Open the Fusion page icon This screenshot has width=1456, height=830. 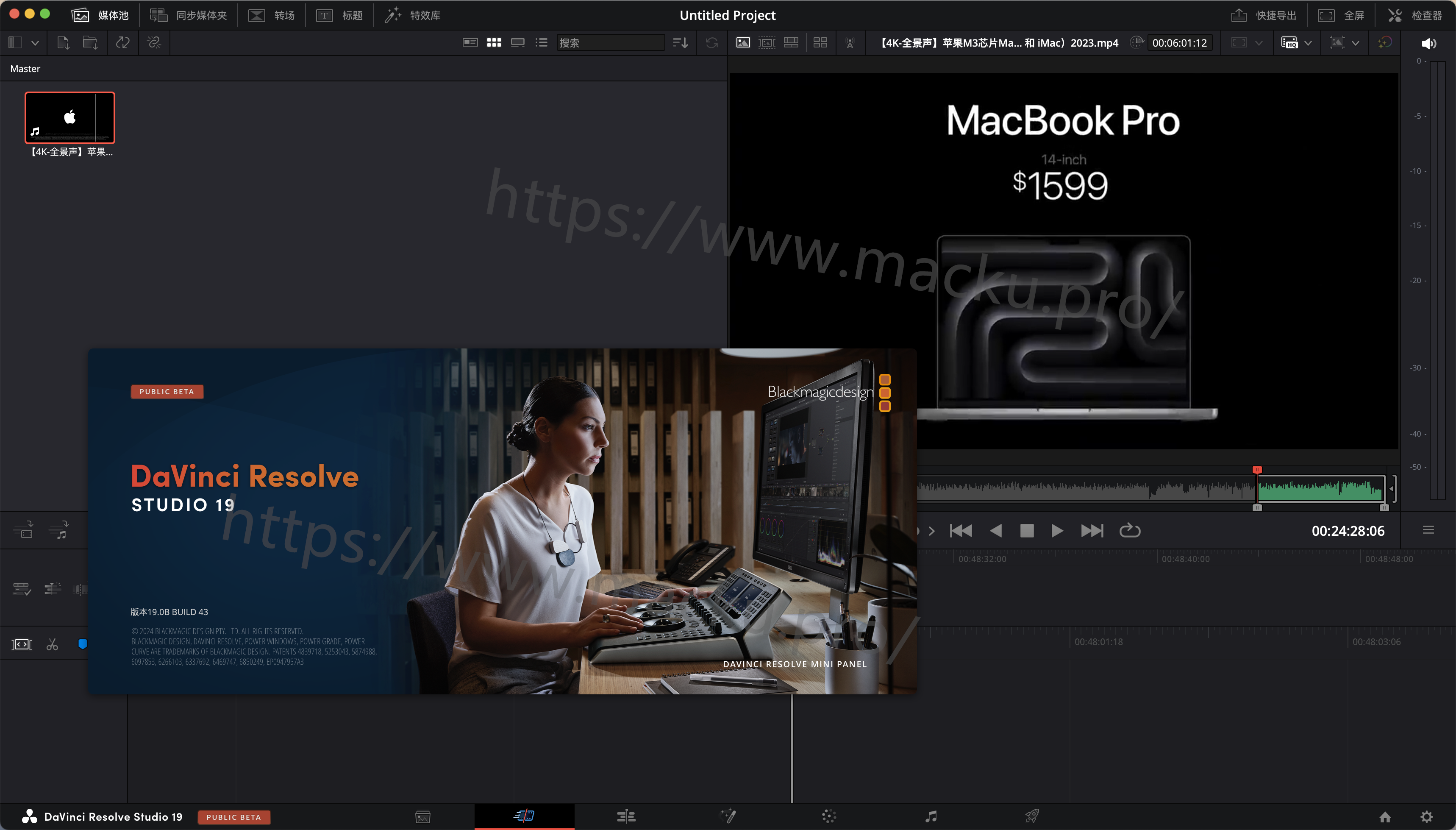[x=728, y=816]
